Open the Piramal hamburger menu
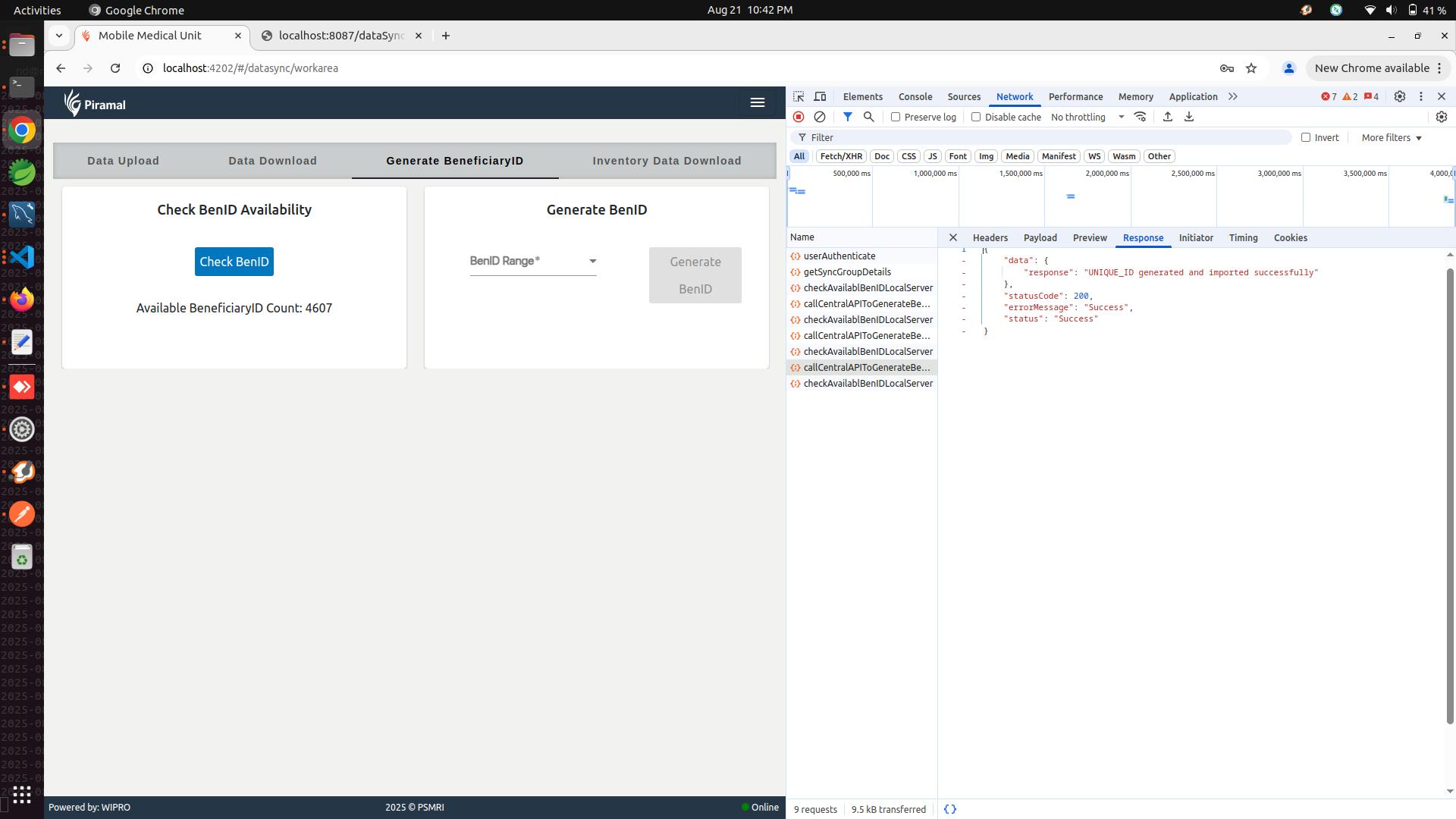Image resolution: width=1456 pixels, height=819 pixels. coord(757,102)
